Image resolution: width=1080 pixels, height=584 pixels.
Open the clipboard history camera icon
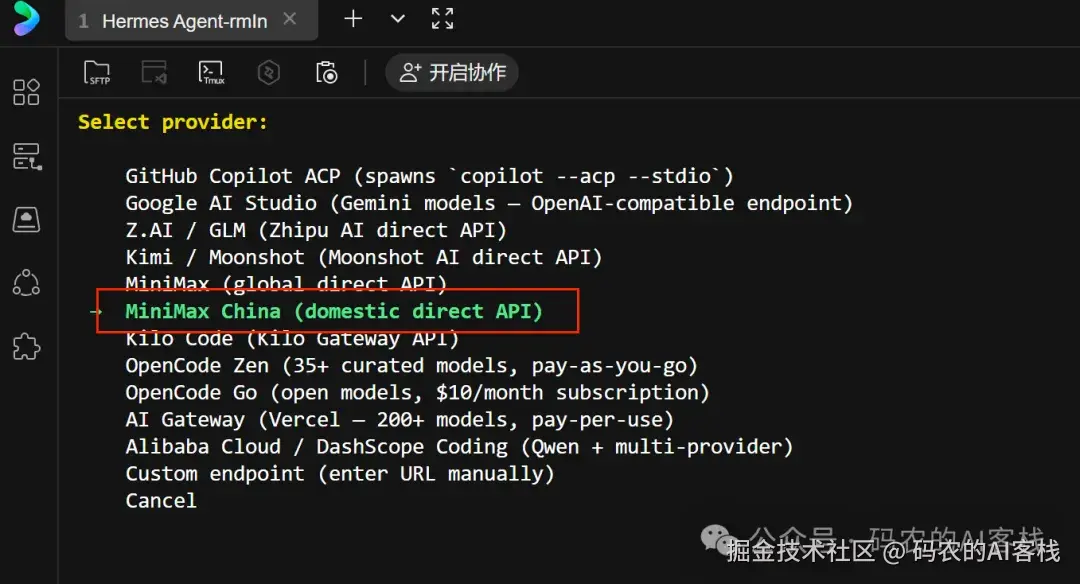326,72
